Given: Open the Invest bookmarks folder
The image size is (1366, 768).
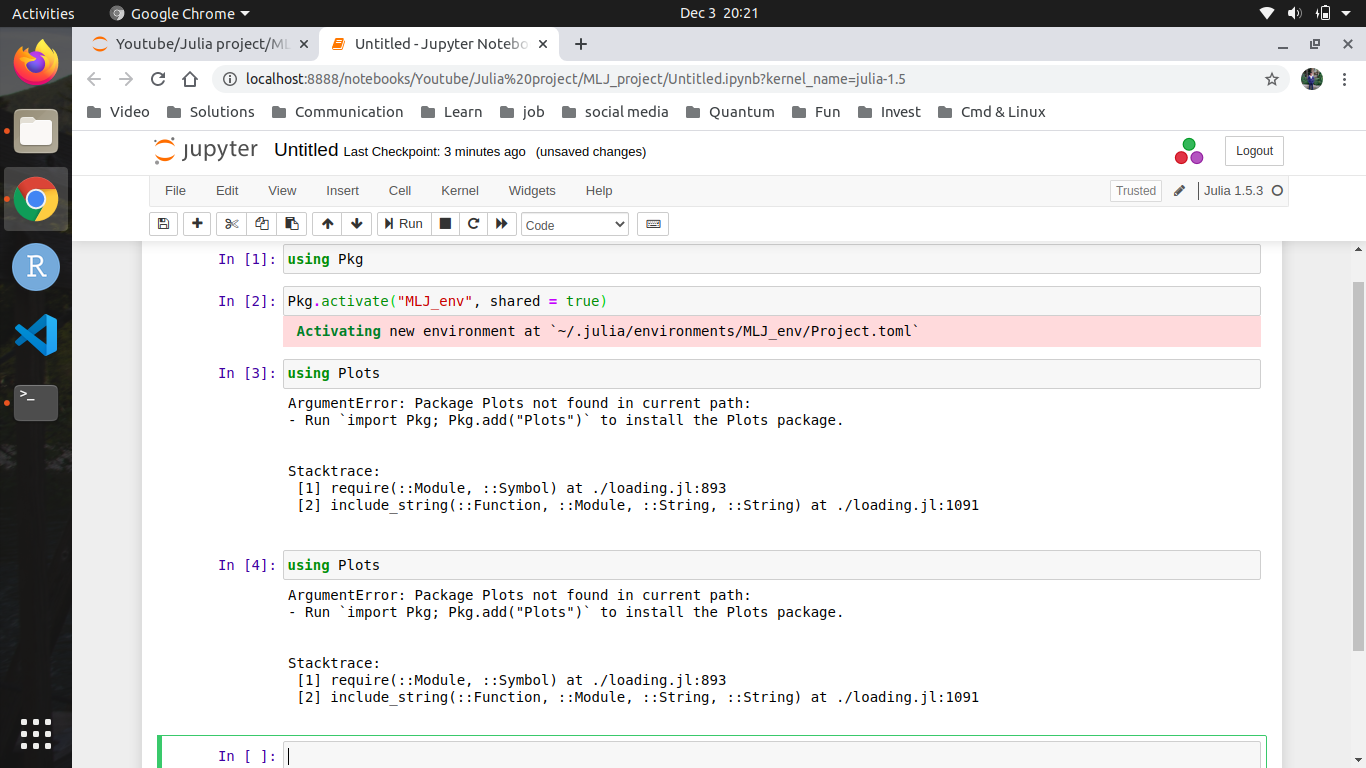Looking at the screenshot, I should (887, 112).
